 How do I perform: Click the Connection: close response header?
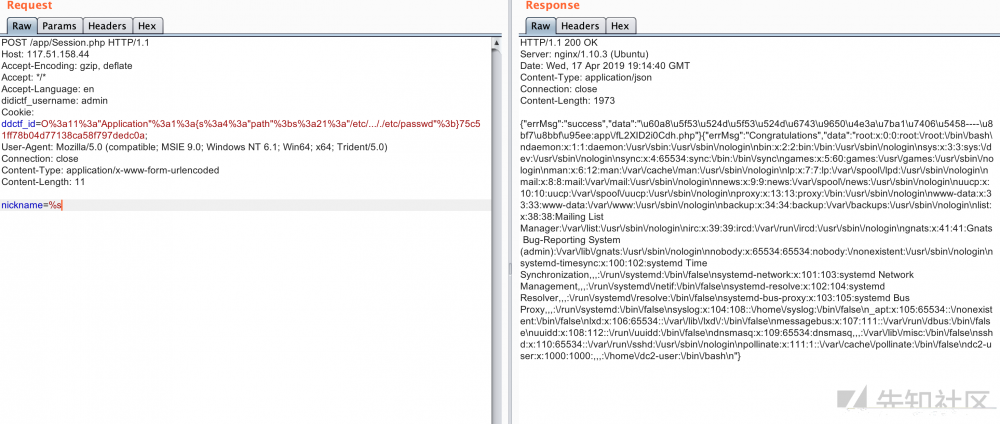559,89
